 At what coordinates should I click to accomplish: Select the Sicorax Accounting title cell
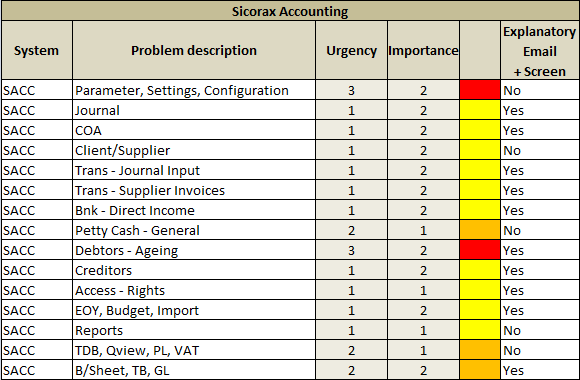(x=290, y=11)
